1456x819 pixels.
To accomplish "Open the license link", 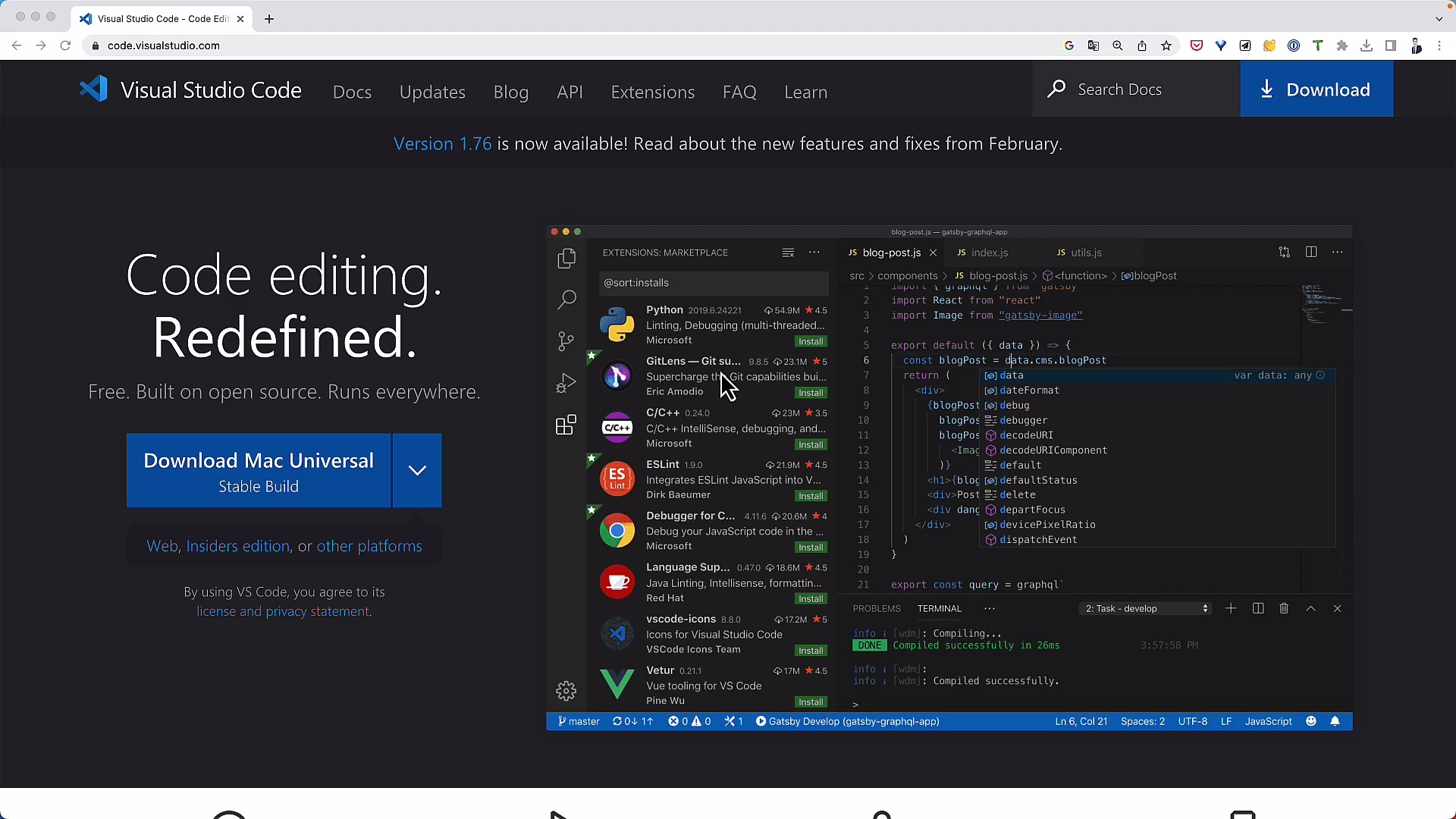I will click(216, 611).
